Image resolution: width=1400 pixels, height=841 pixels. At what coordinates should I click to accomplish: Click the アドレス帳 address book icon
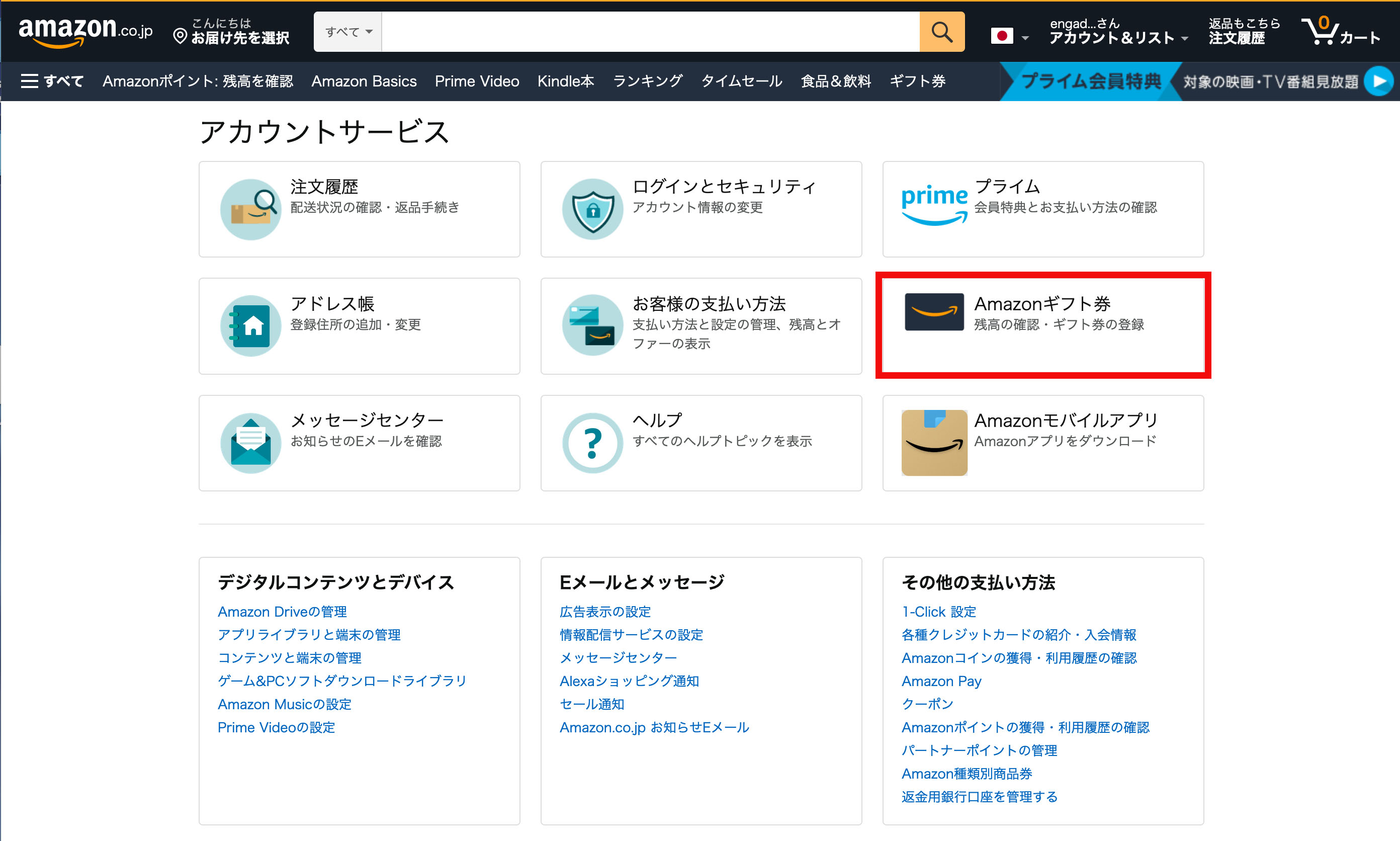[250, 326]
